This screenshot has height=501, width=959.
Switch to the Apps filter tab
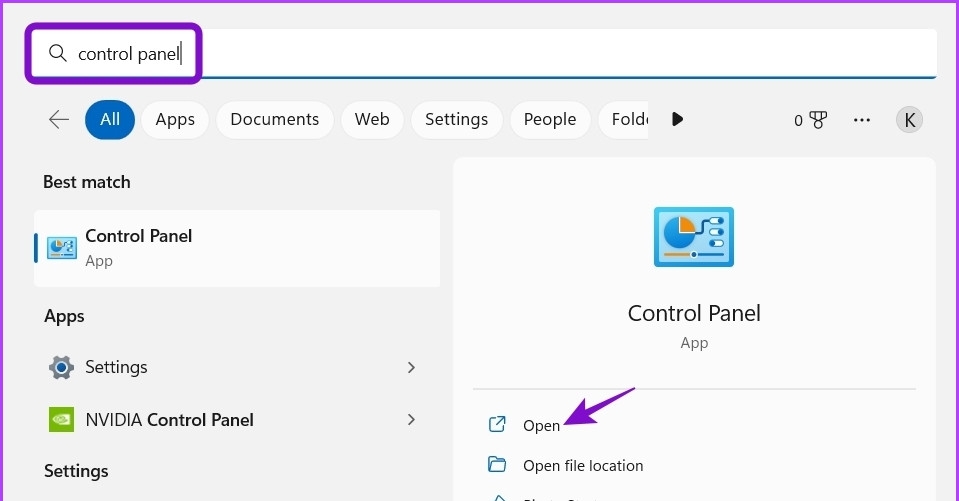(x=175, y=119)
